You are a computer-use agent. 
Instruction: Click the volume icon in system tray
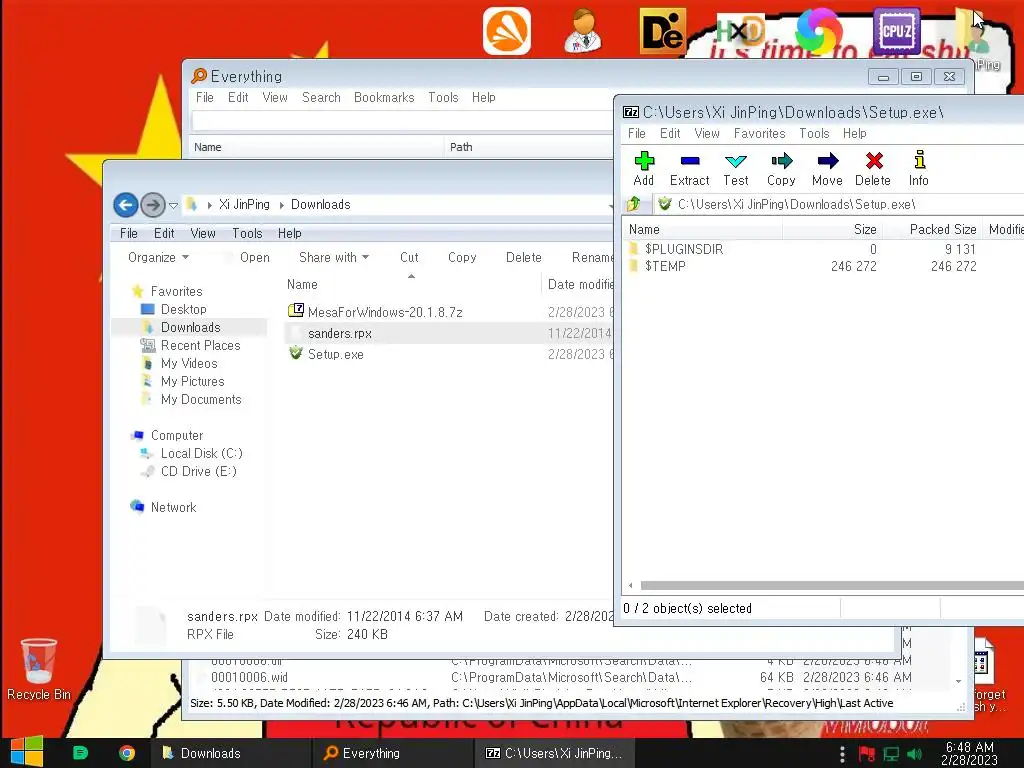[915, 754]
